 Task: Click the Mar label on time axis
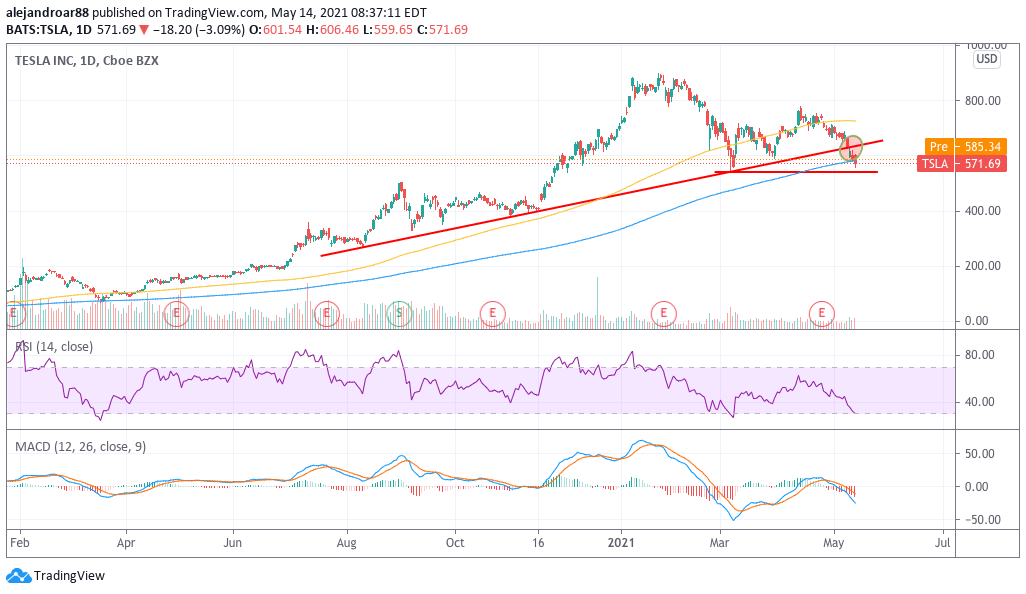pos(720,543)
